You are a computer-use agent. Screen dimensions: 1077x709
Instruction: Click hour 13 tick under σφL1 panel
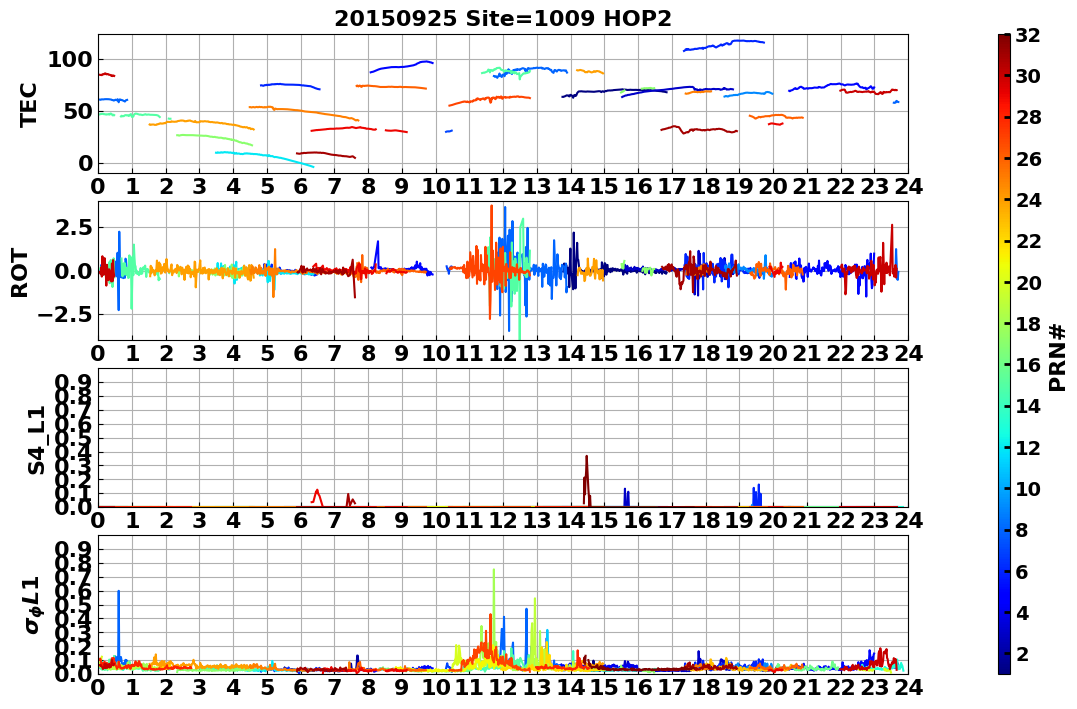click(537, 686)
